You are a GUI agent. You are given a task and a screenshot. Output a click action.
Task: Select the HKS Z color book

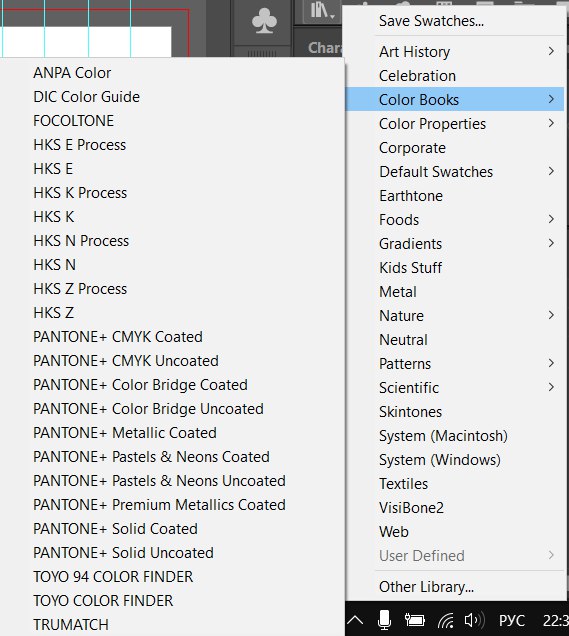pyautogui.click(x=172, y=313)
